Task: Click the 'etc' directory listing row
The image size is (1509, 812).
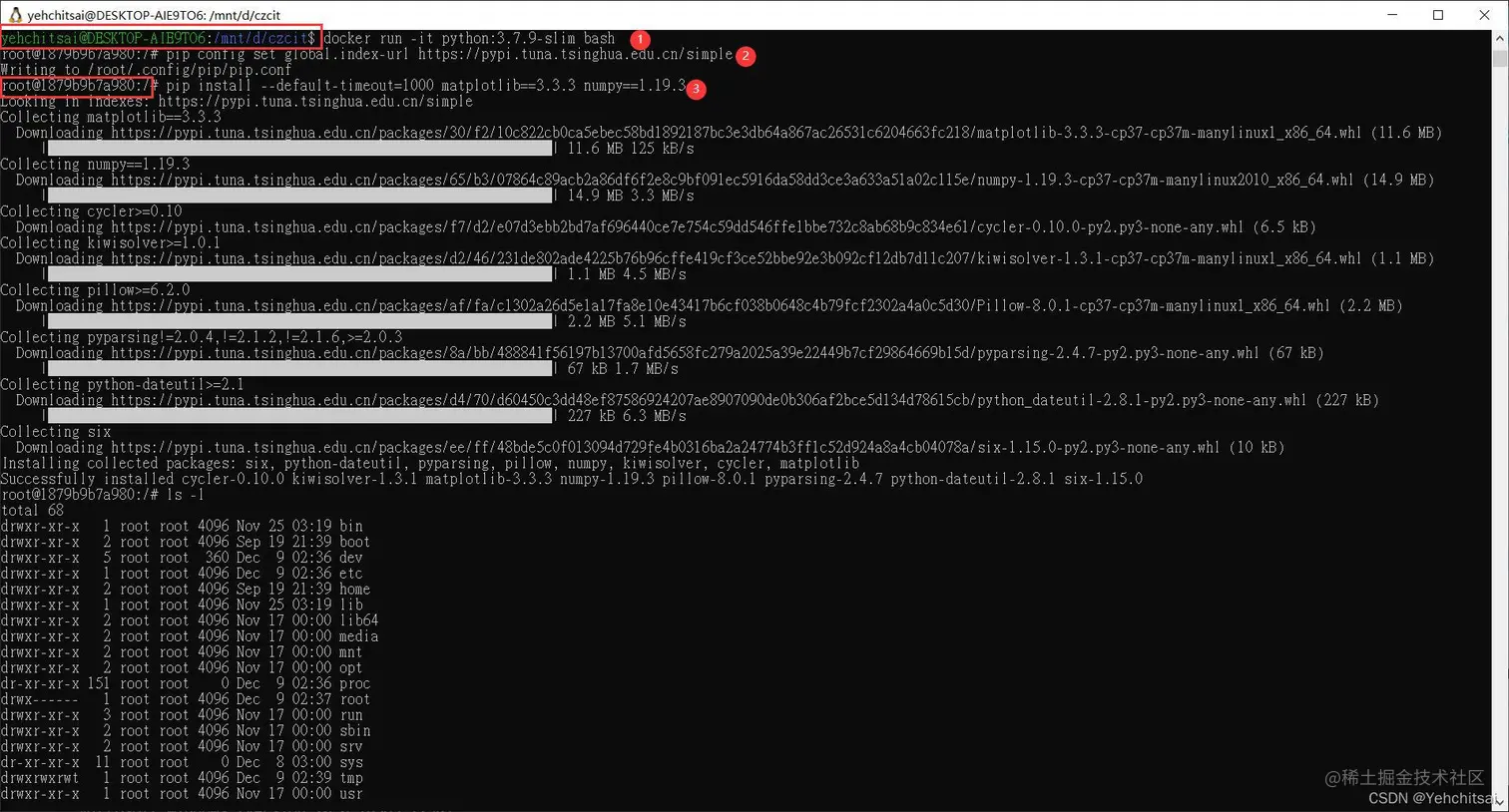Action: pyautogui.click(x=182, y=574)
